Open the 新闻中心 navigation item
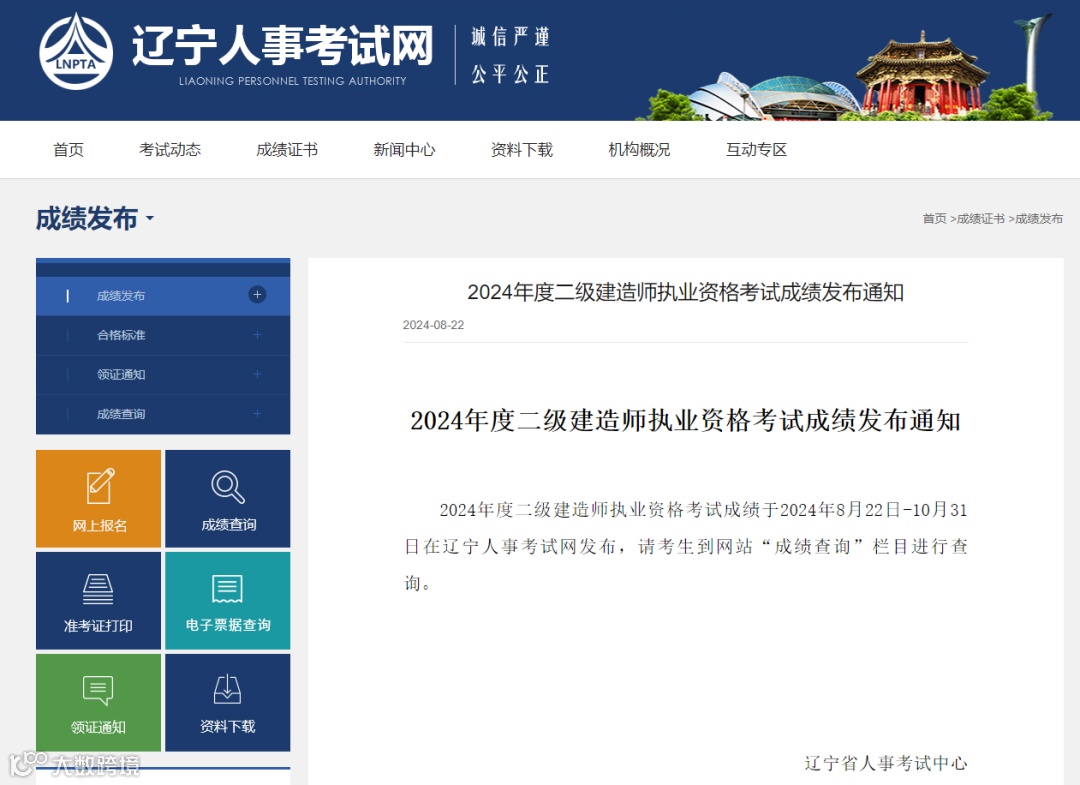 point(404,150)
